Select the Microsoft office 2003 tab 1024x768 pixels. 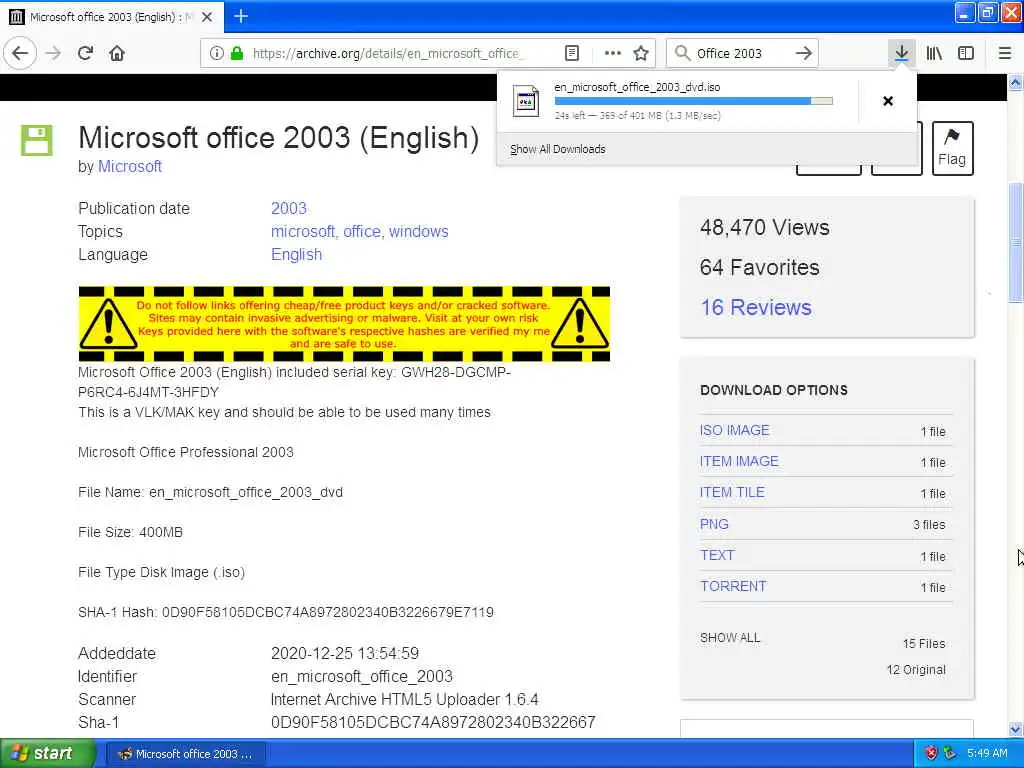tap(112, 17)
